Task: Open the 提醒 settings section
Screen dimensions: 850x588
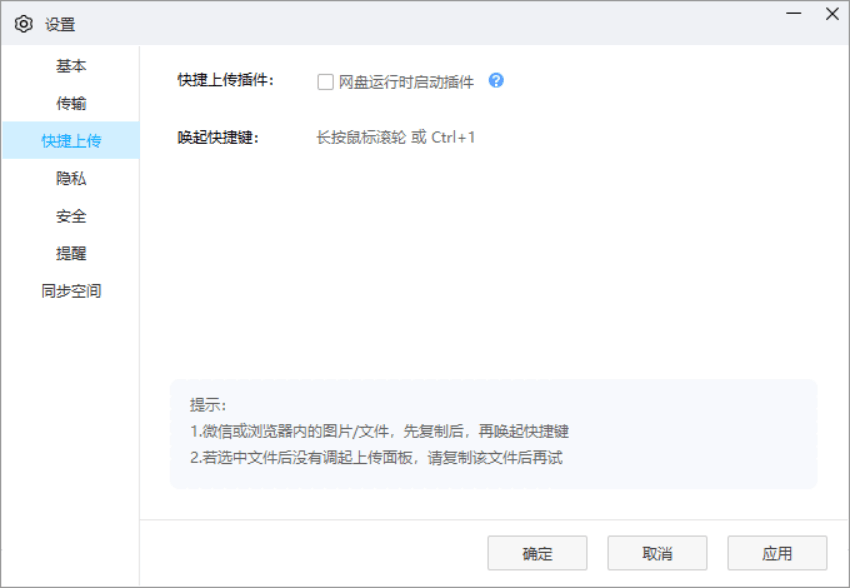Action: [x=70, y=253]
